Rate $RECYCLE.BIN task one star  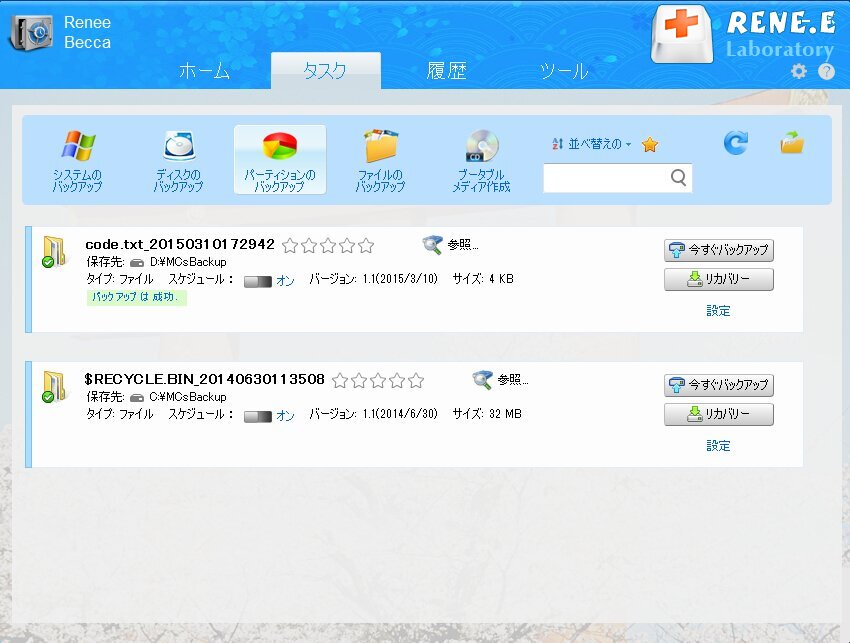pos(340,381)
